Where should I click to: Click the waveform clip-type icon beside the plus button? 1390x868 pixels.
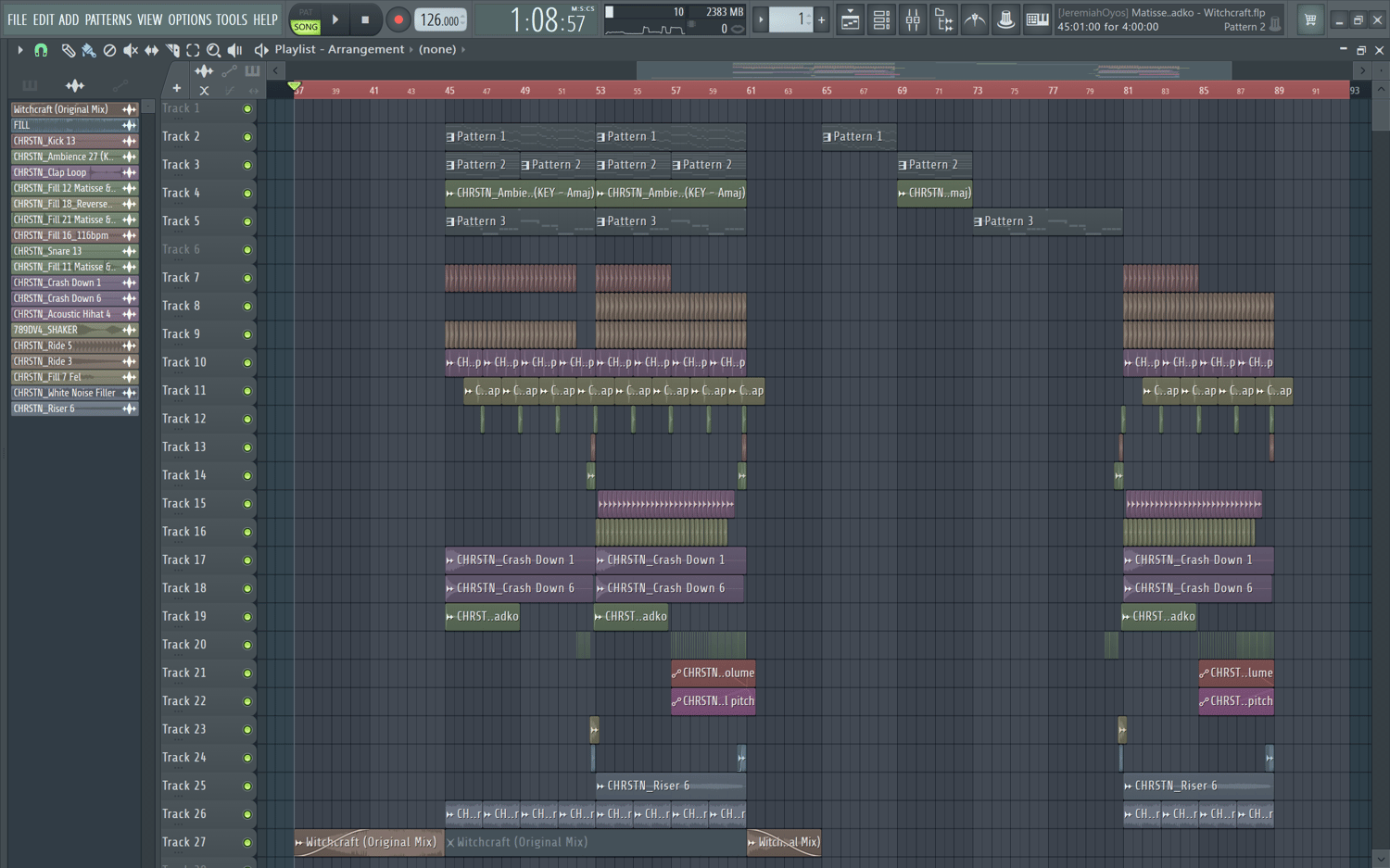coord(204,71)
